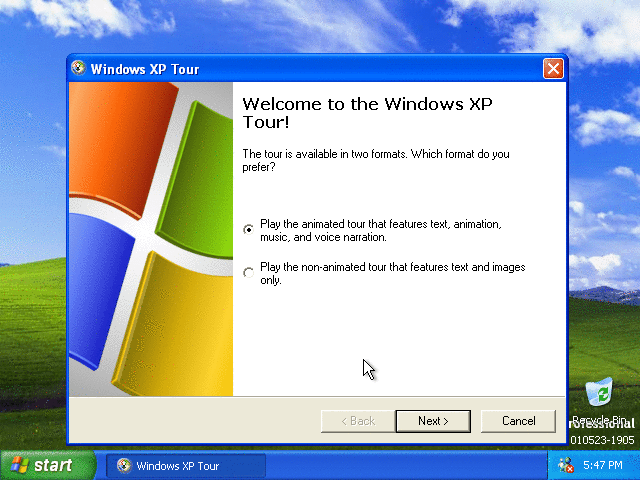Click the 'Welcome to the Windows XP Tour!' heading
640x480 pixels.
(x=367, y=113)
